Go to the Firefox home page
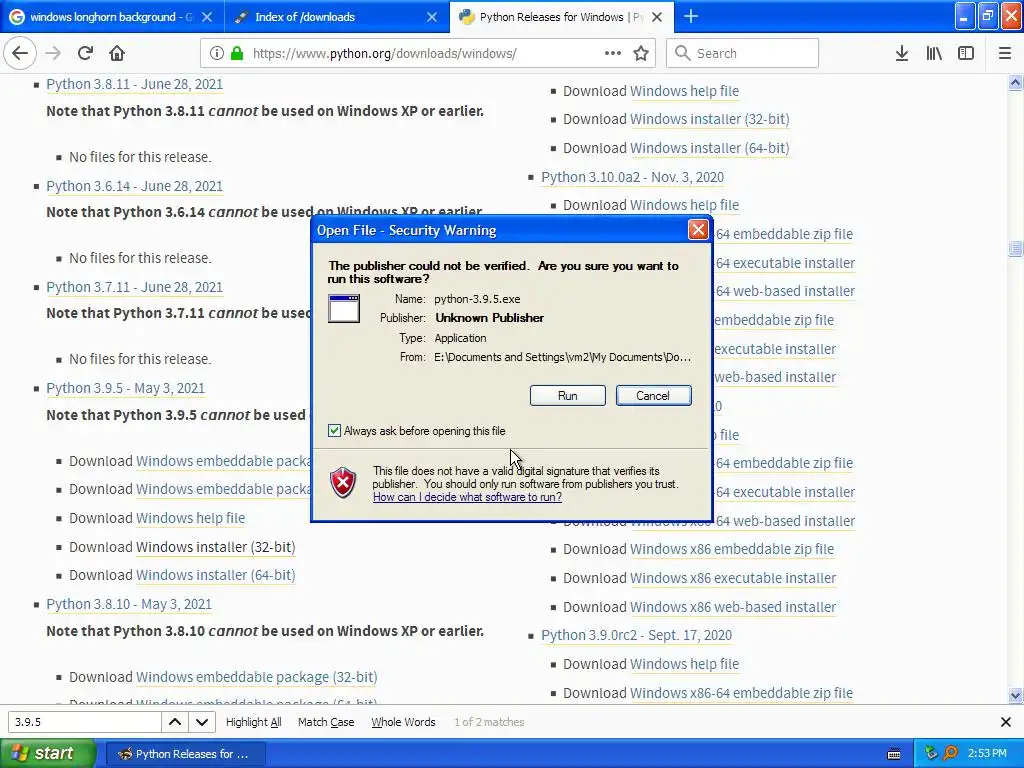This screenshot has height=768, width=1024. tap(117, 53)
